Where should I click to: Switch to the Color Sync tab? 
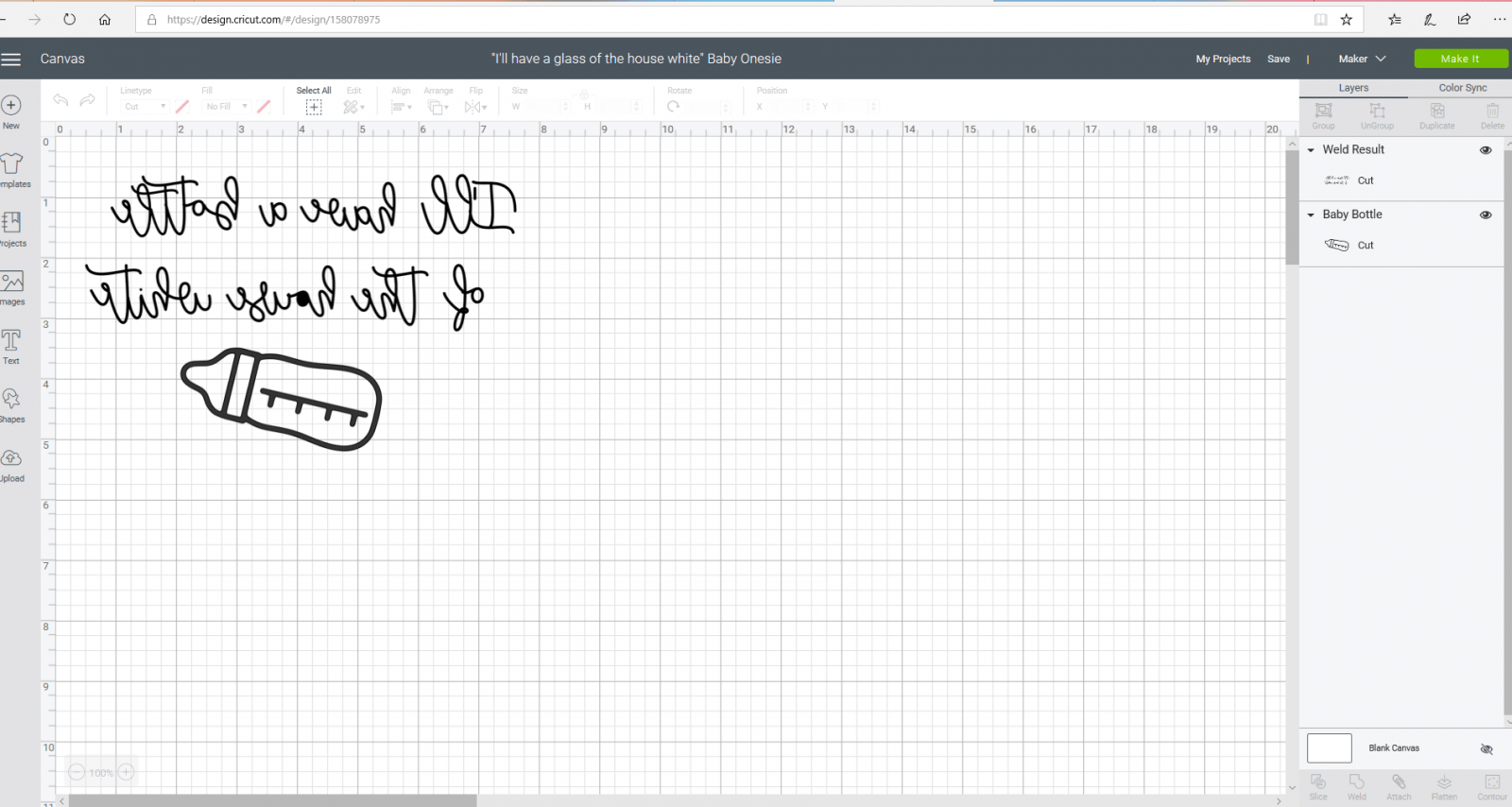click(x=1462, y=88)
